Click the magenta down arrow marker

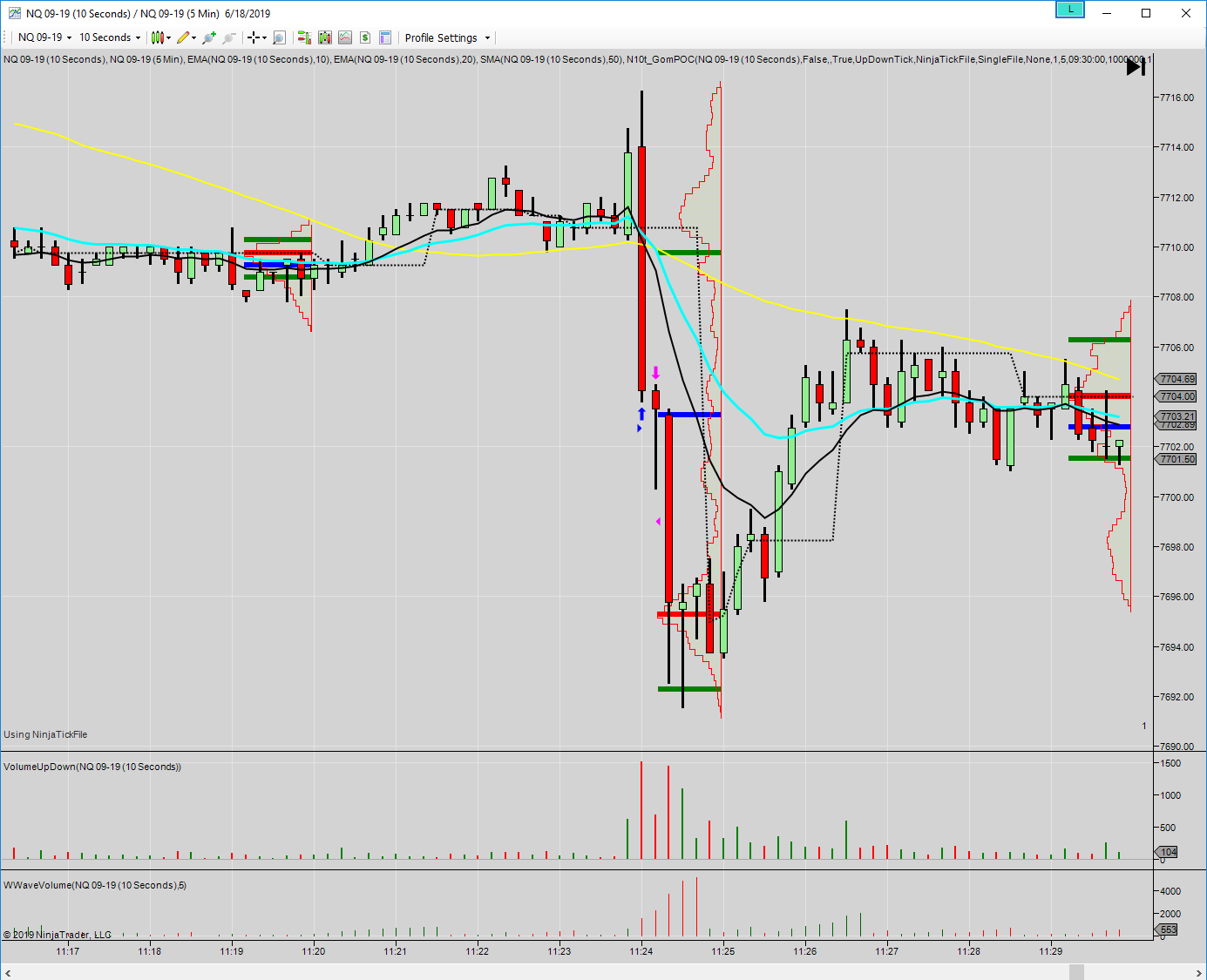(x=656, y=373)
